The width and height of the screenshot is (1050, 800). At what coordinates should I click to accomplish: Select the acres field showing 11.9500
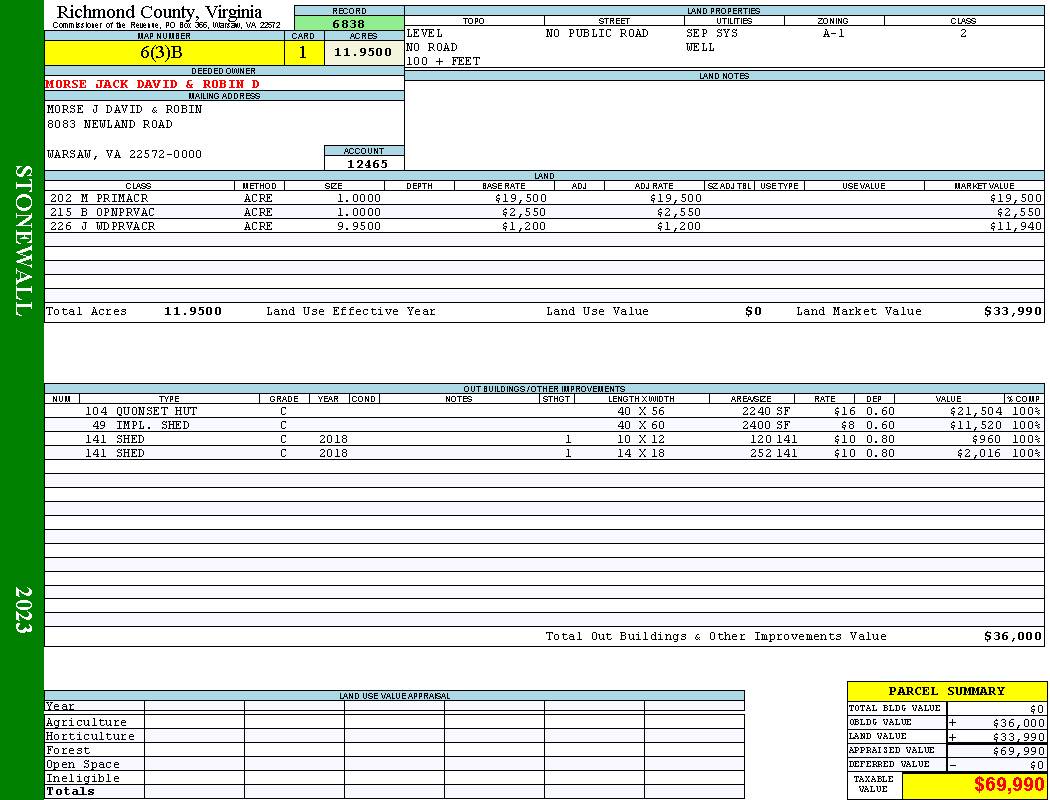pos(363,52)
